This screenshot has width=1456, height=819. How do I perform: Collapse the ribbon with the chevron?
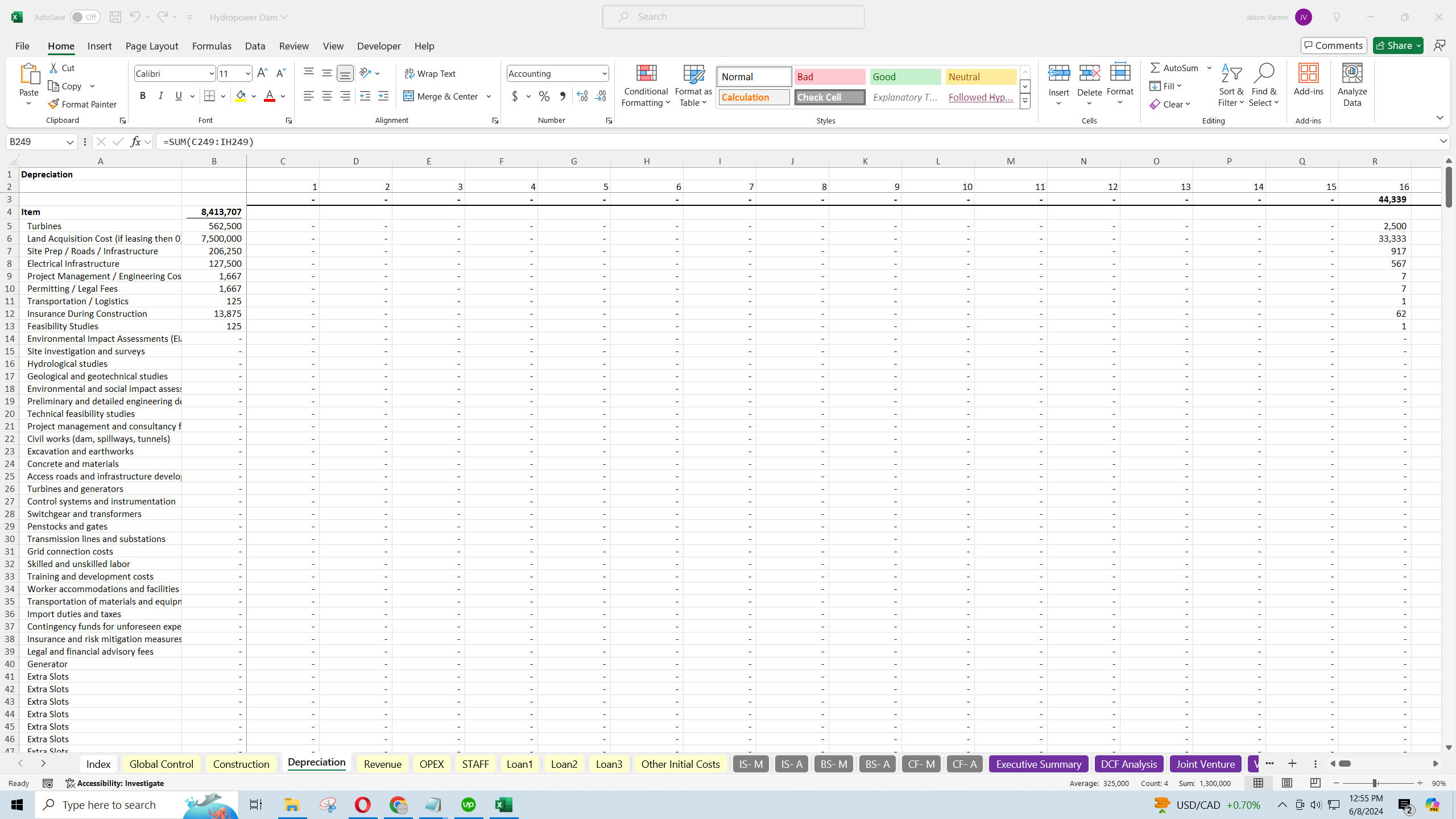1440,118
